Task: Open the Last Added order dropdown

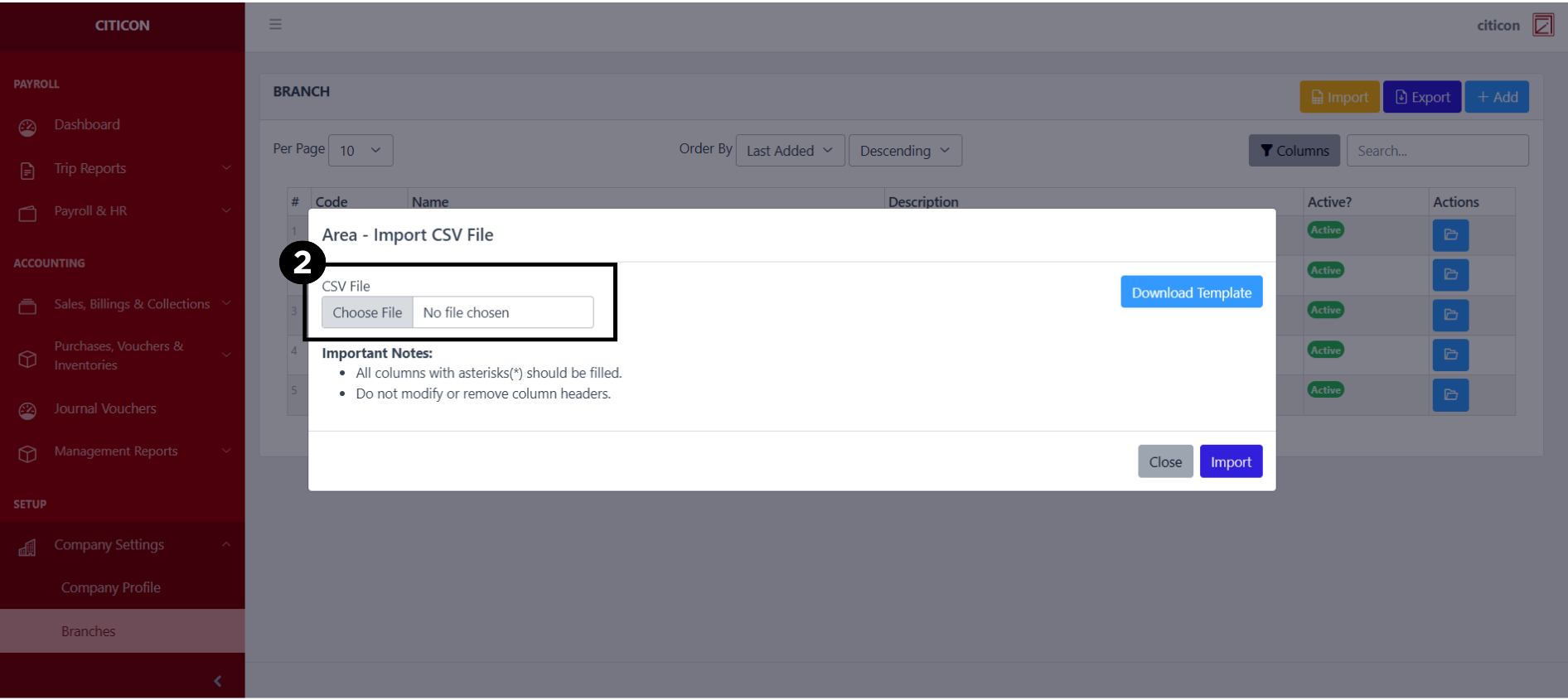Action: pyautogui.click(x=789, y=151)
